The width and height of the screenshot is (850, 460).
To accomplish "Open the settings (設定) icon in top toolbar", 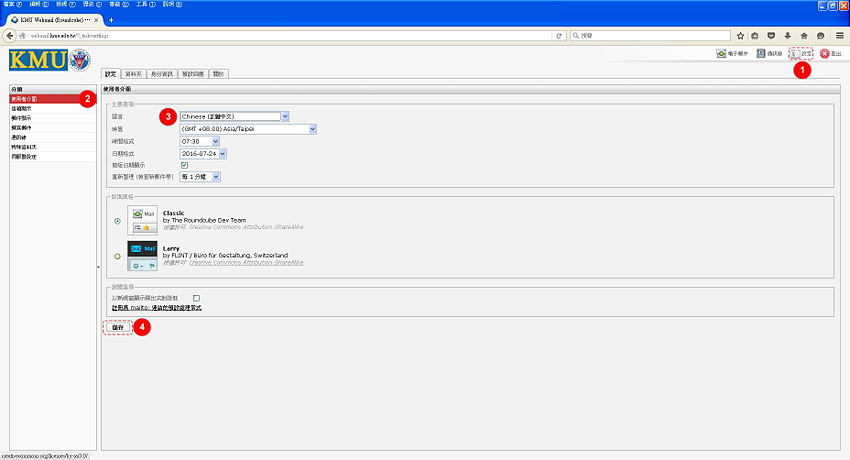I will point(795,53).
